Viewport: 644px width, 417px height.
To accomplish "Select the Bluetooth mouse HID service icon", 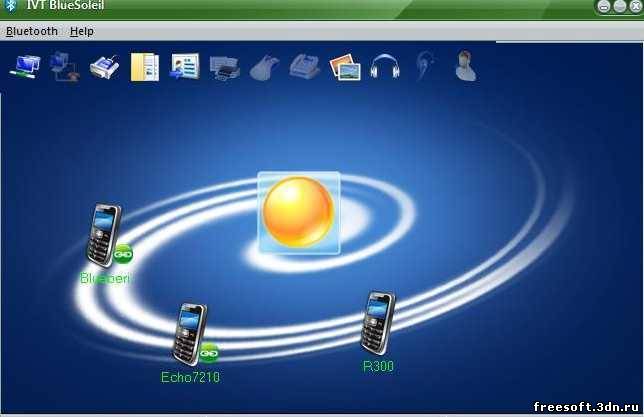I will pos(264,67).
